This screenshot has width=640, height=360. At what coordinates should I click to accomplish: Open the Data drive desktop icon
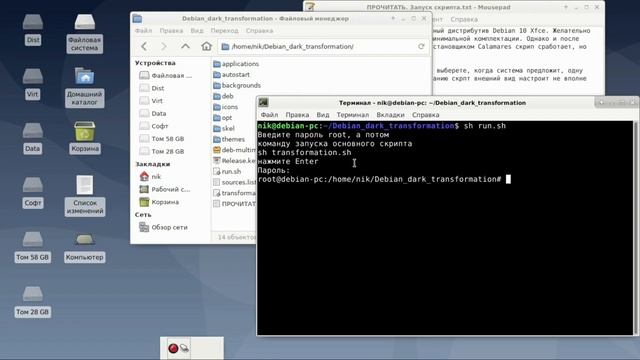coord(33,138)
